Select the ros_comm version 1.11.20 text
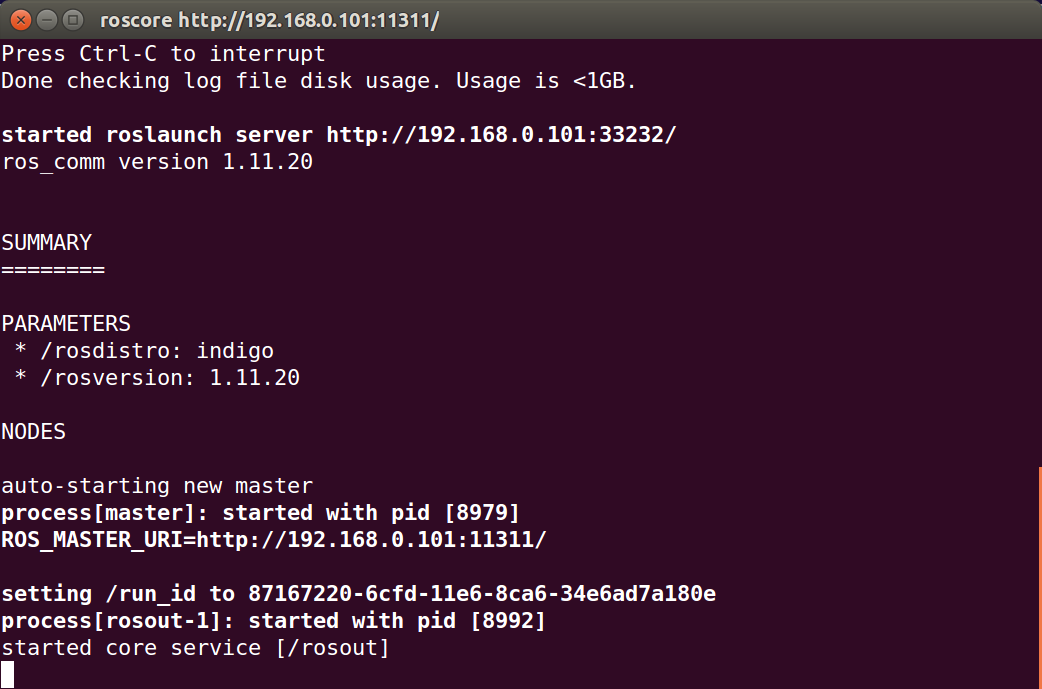Viewport: 1042px width, 689px height. [x=156, y=161]
